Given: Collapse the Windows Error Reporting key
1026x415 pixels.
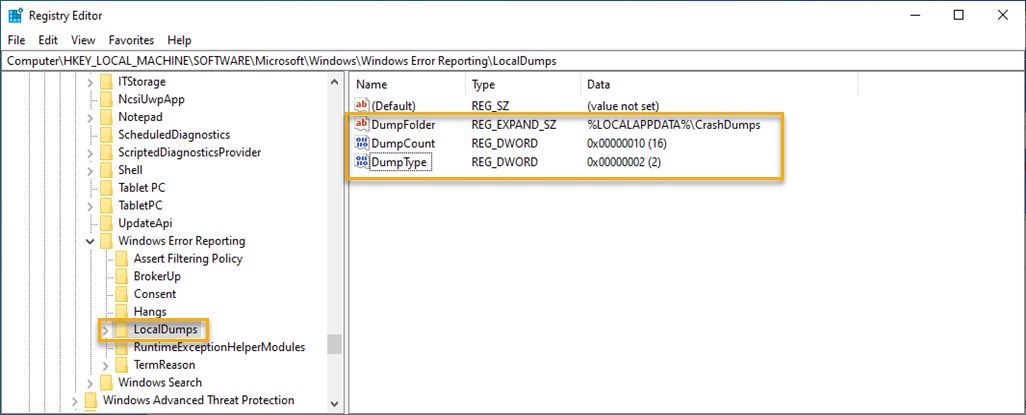Looking at the screenshot, I should 90,241.
